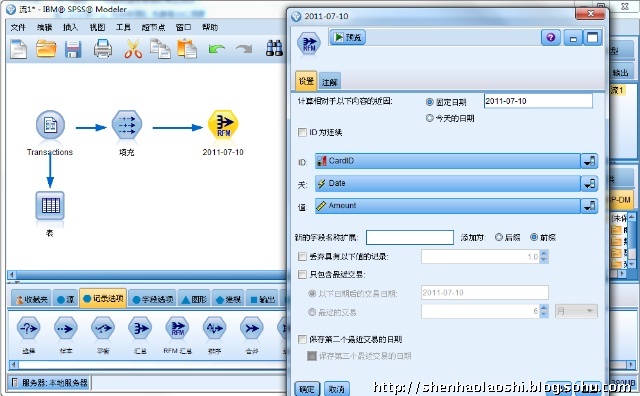Click the grey redo arrow icon
The image size is (640, 396).
point(244,49)
